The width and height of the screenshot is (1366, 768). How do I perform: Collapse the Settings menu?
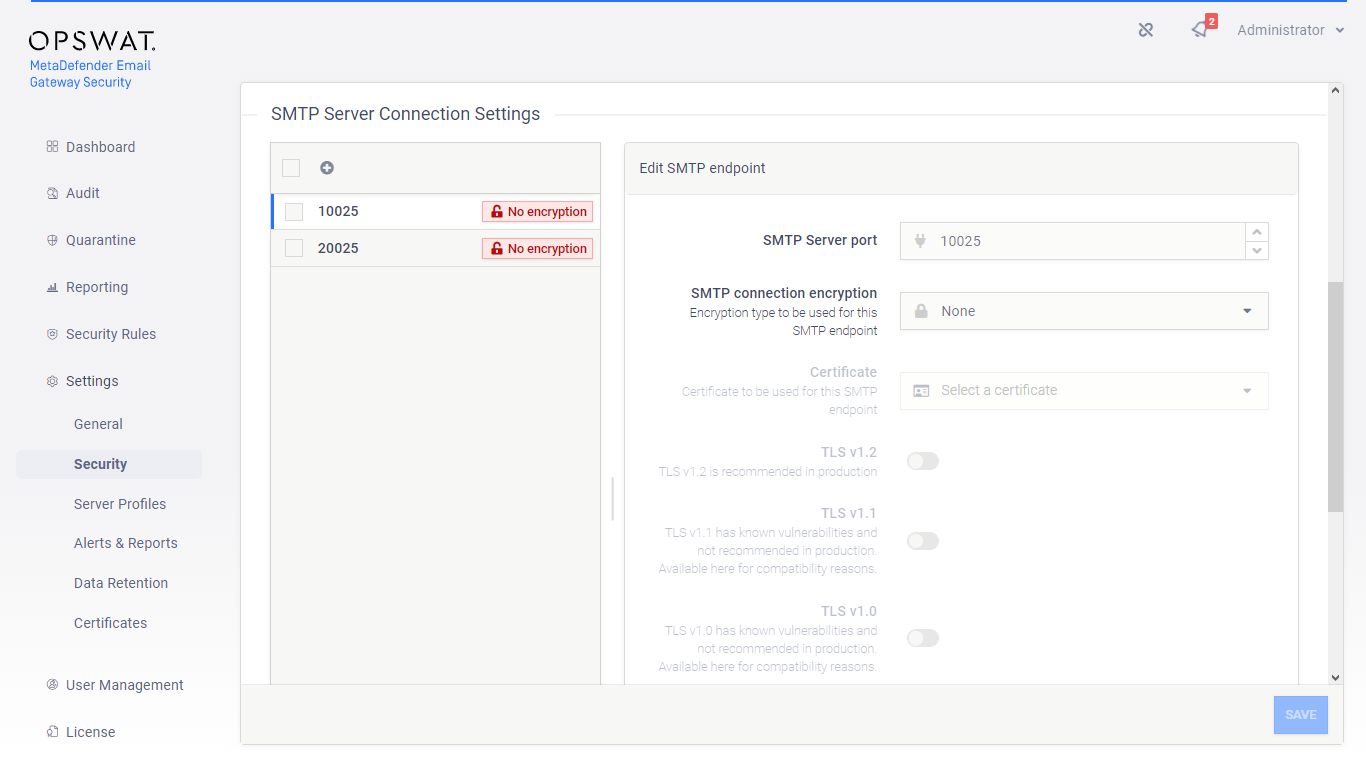coord(92,381)
